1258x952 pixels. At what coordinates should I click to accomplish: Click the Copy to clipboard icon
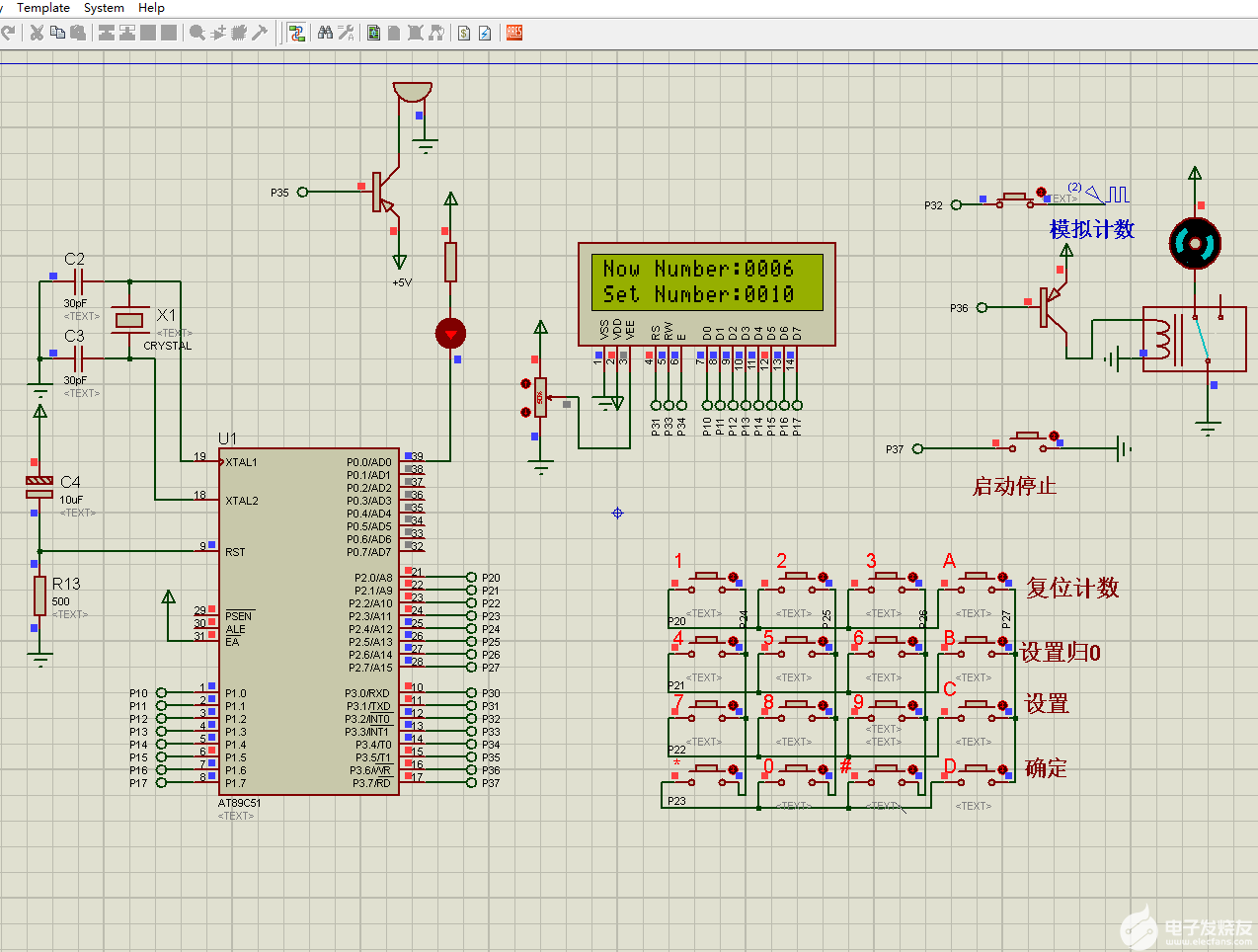pyautogui.click(x=57, y=33)
